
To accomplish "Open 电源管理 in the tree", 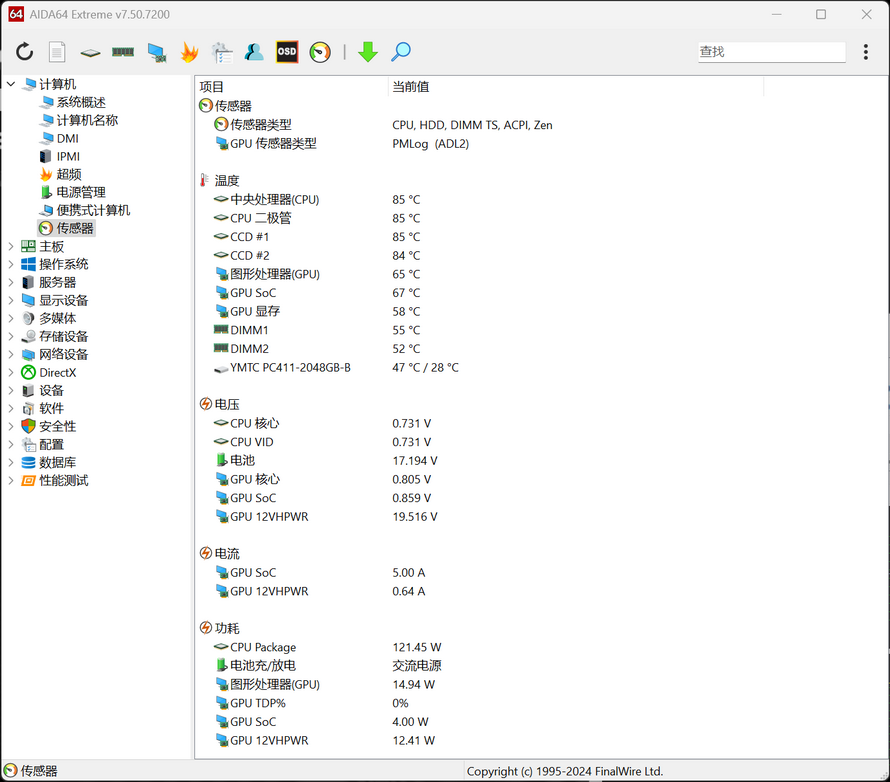I will [80, 193].
